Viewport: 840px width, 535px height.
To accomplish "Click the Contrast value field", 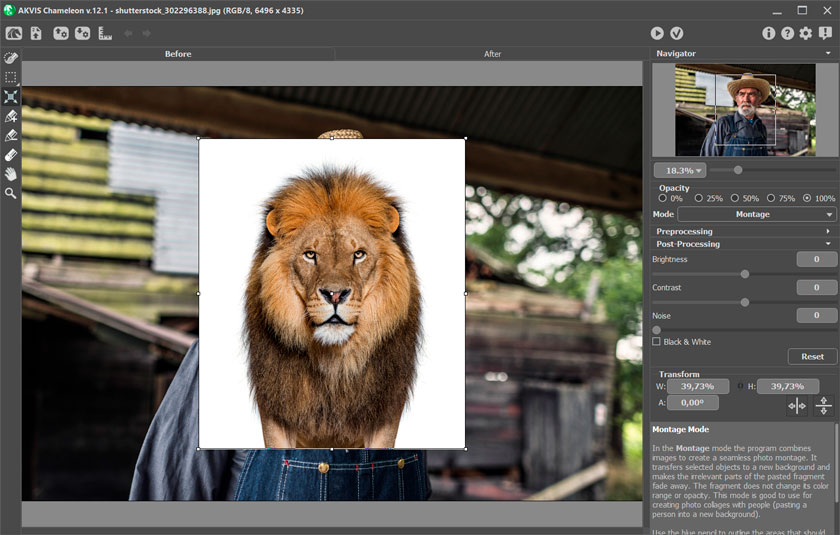I will pyautogui.click(x=816, y=288).
